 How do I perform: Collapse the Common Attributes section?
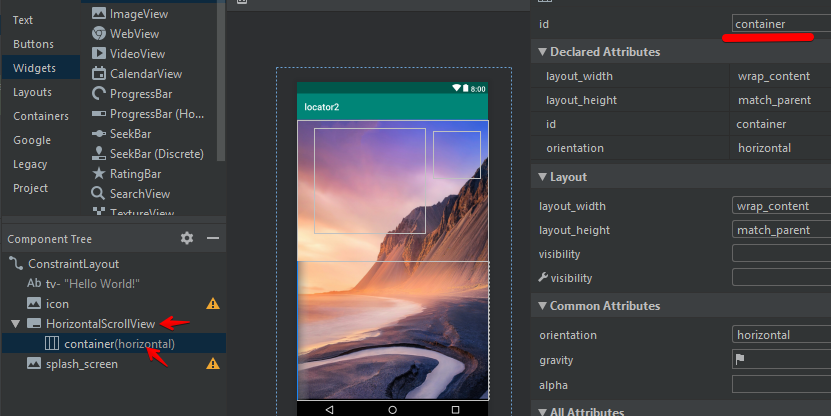coord(542,306)
